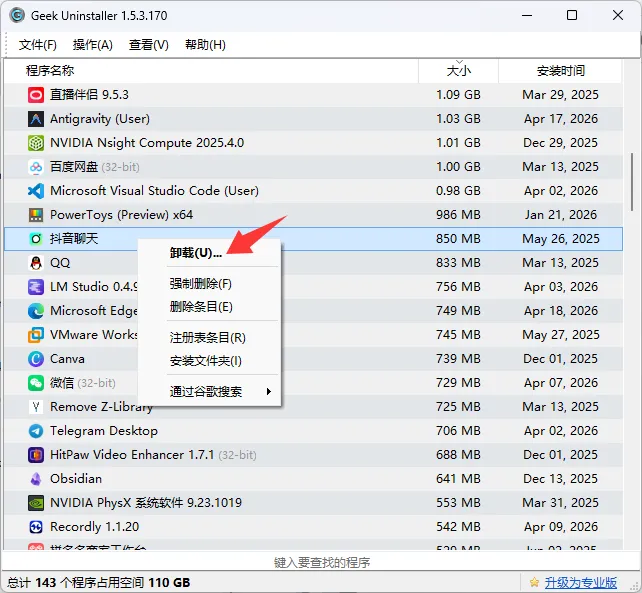Select the NVIDIA PhysX 系统软件 9.23.1019 entry

(146, 503)
